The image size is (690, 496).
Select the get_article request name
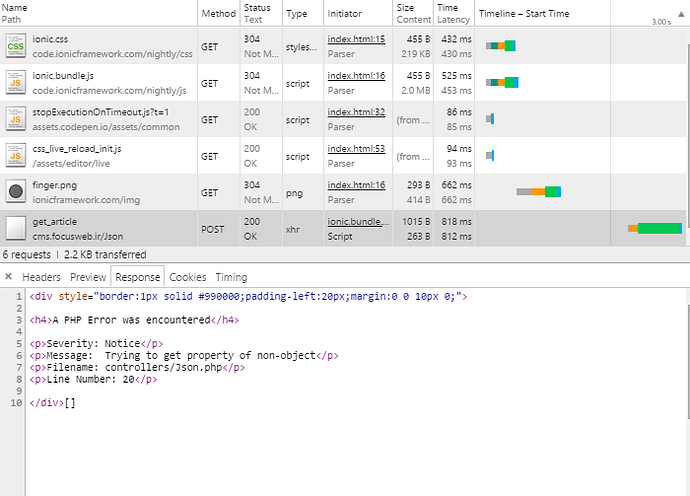point(55,222)
